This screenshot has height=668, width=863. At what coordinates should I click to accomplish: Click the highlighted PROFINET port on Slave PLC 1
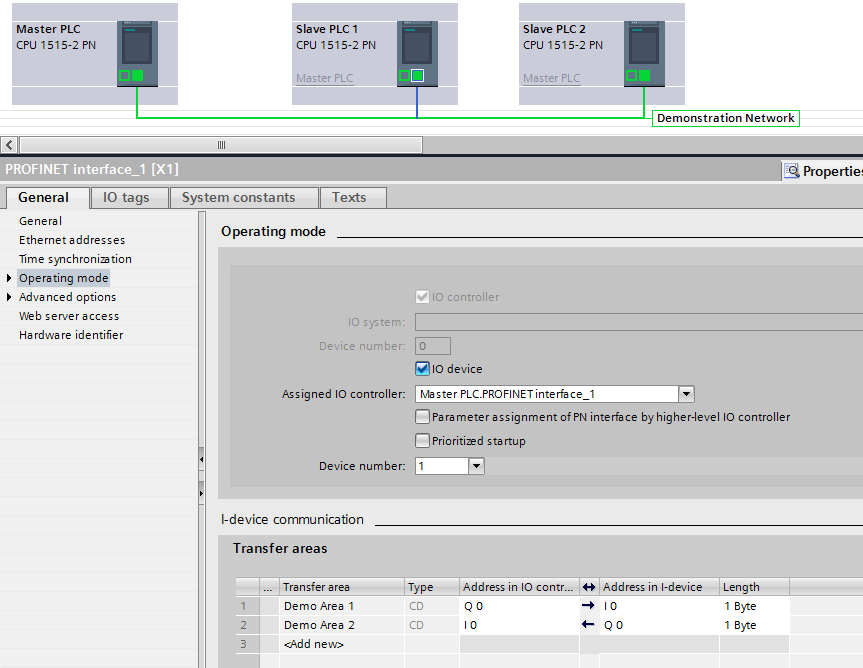click(418, 75)
